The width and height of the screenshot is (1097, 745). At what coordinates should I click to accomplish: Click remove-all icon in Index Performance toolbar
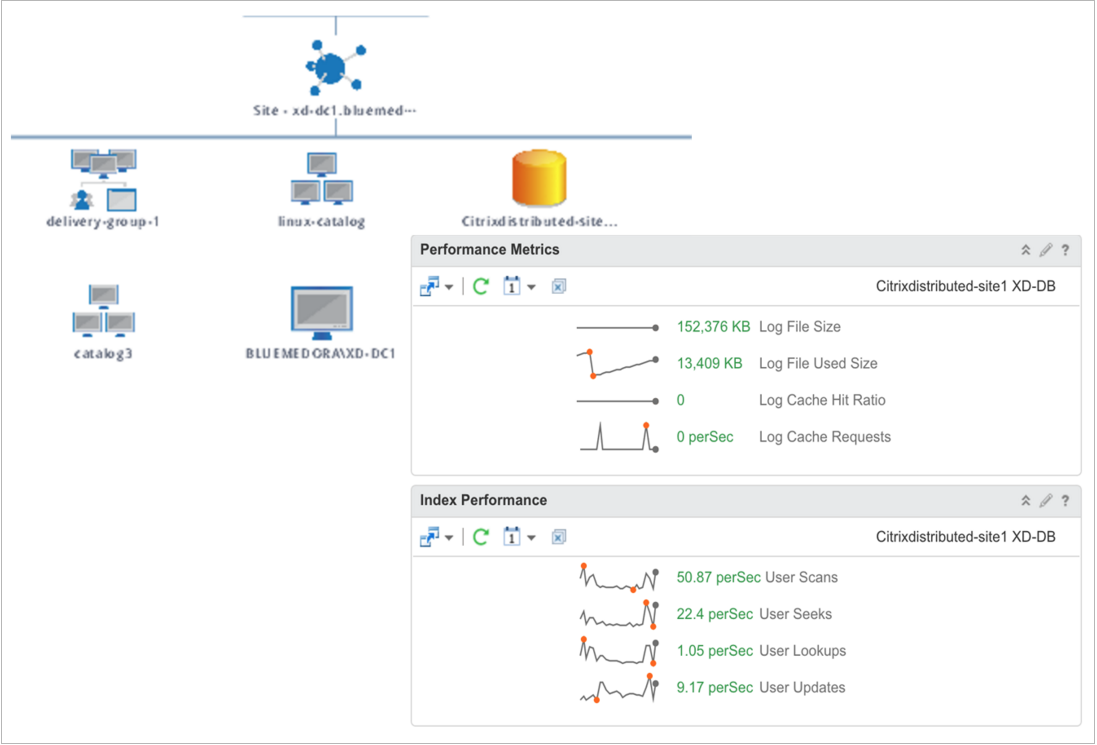pos(558,537)
